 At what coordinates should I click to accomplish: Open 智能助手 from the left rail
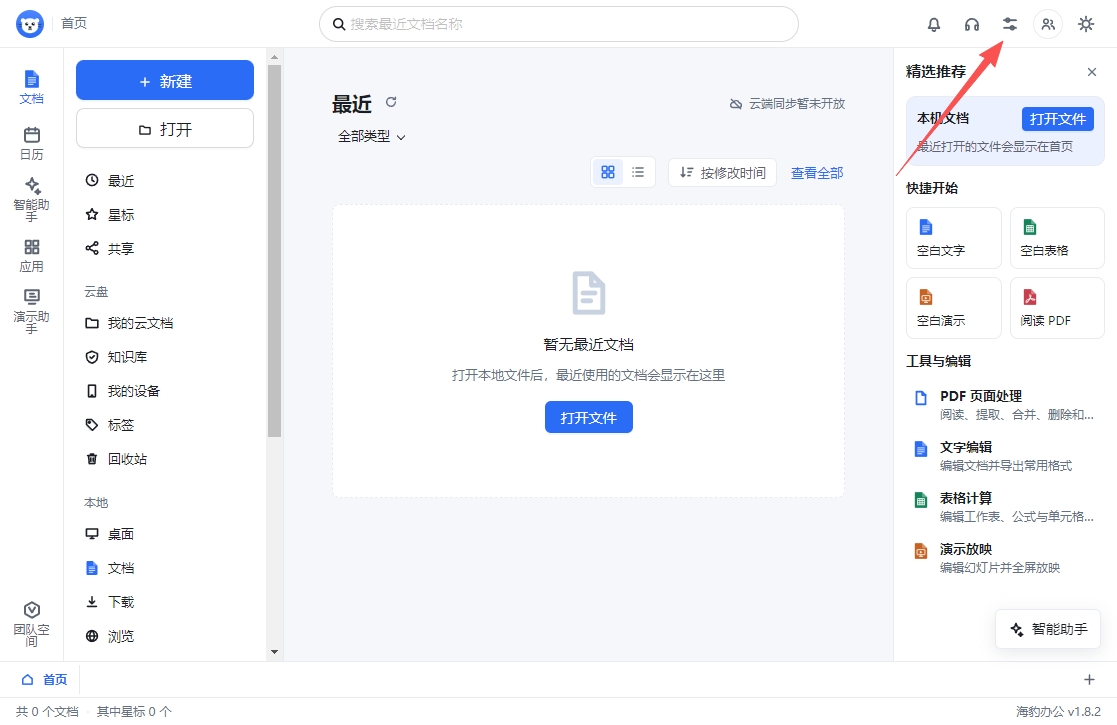coord(31,199)
